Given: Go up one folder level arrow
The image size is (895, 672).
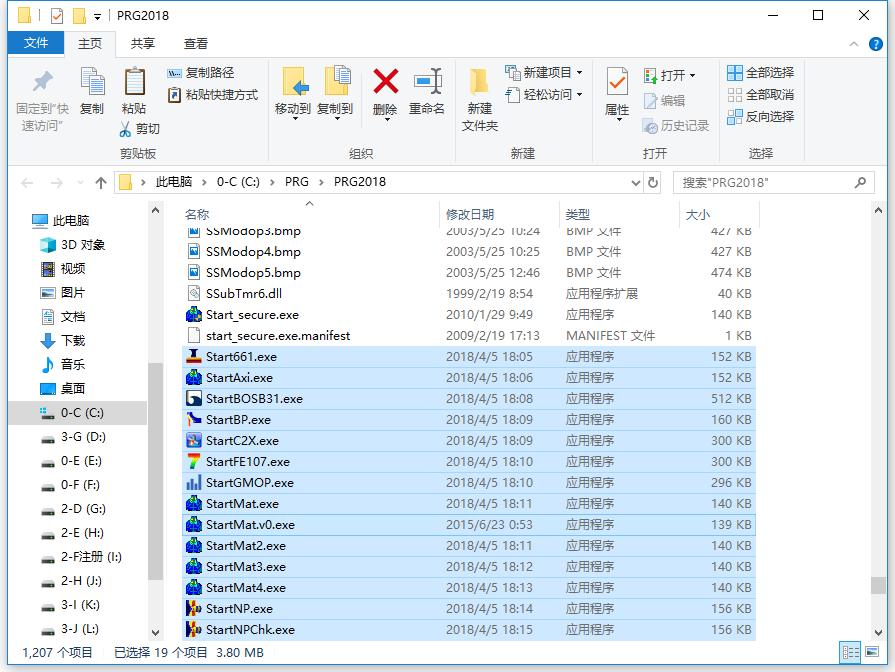Looking at the screenshot, I should pyautogui.click(x=101, y=183).
